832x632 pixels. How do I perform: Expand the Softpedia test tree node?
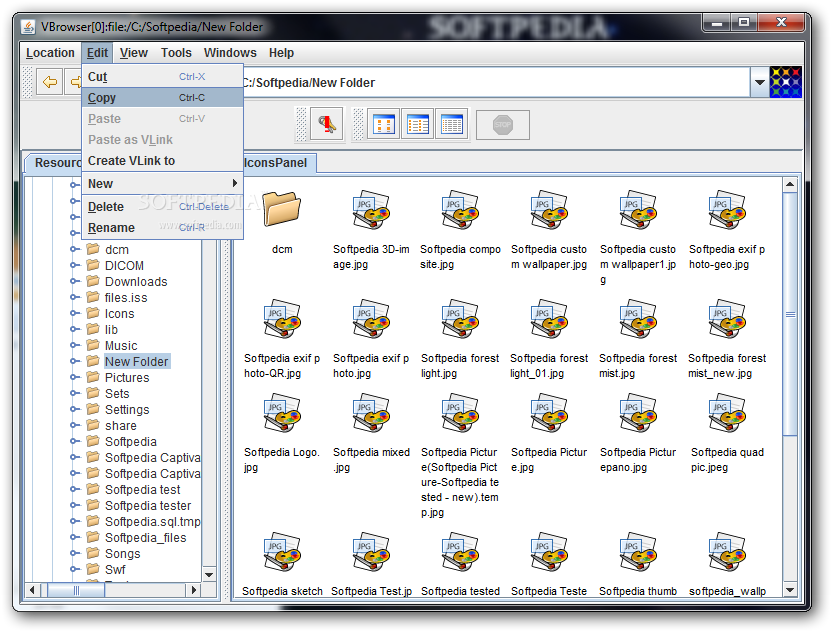(x=74, y=489)
